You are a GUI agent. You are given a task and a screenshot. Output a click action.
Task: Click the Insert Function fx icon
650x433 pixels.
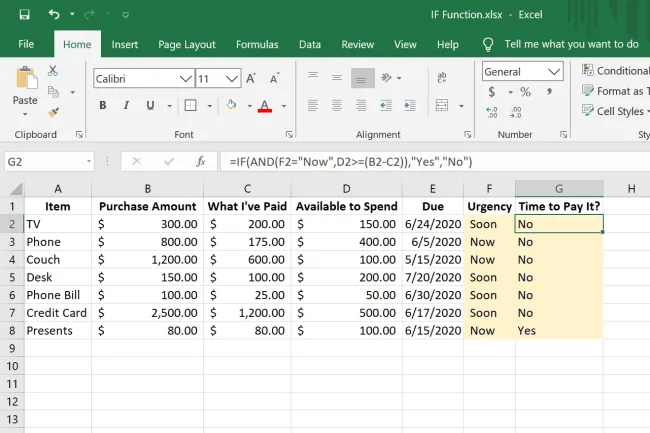pos(200,161)
